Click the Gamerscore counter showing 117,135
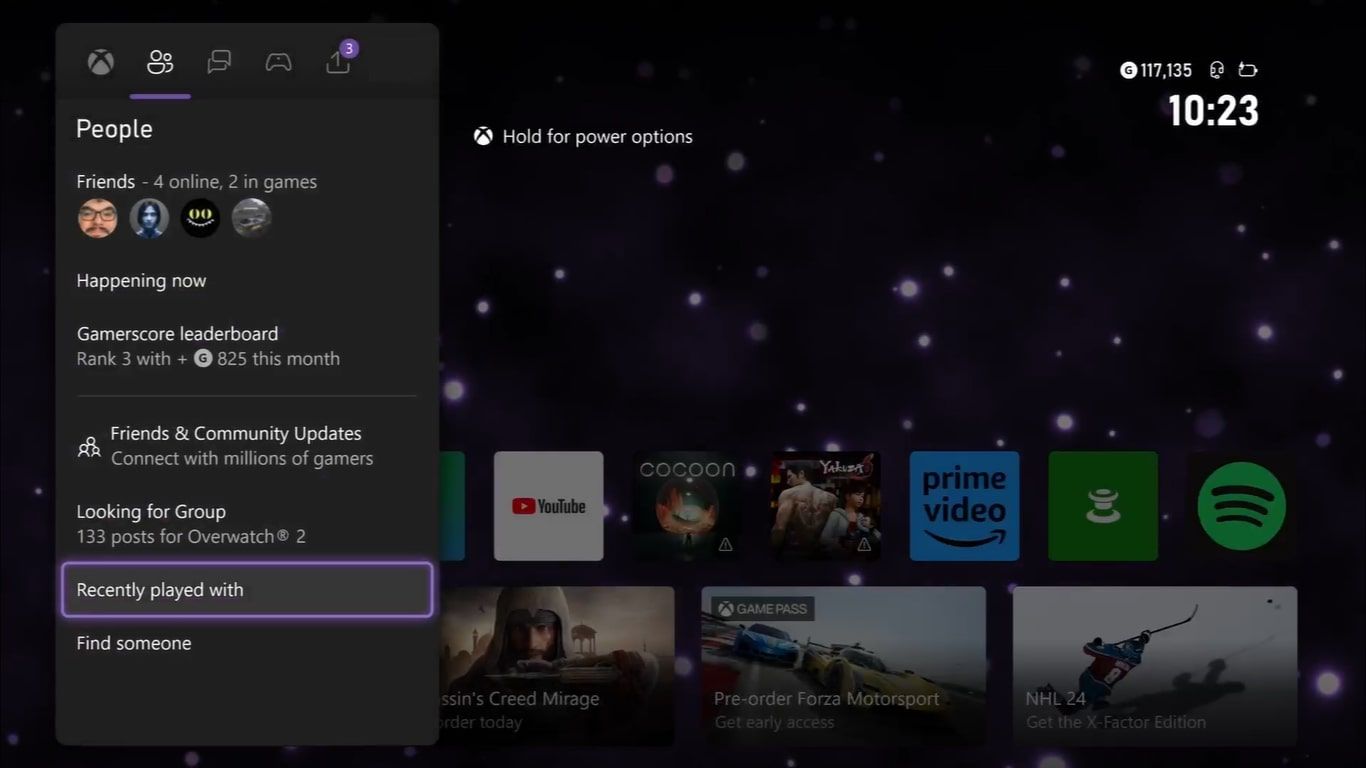The image size is (1366, 768). [1155, 70]
